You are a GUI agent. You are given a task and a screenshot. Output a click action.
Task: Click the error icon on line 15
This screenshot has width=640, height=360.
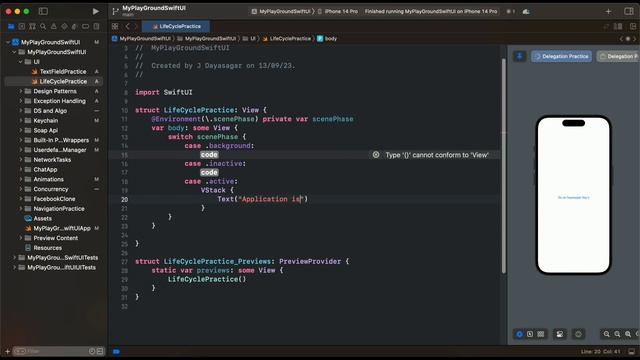[x=376, y=155]
